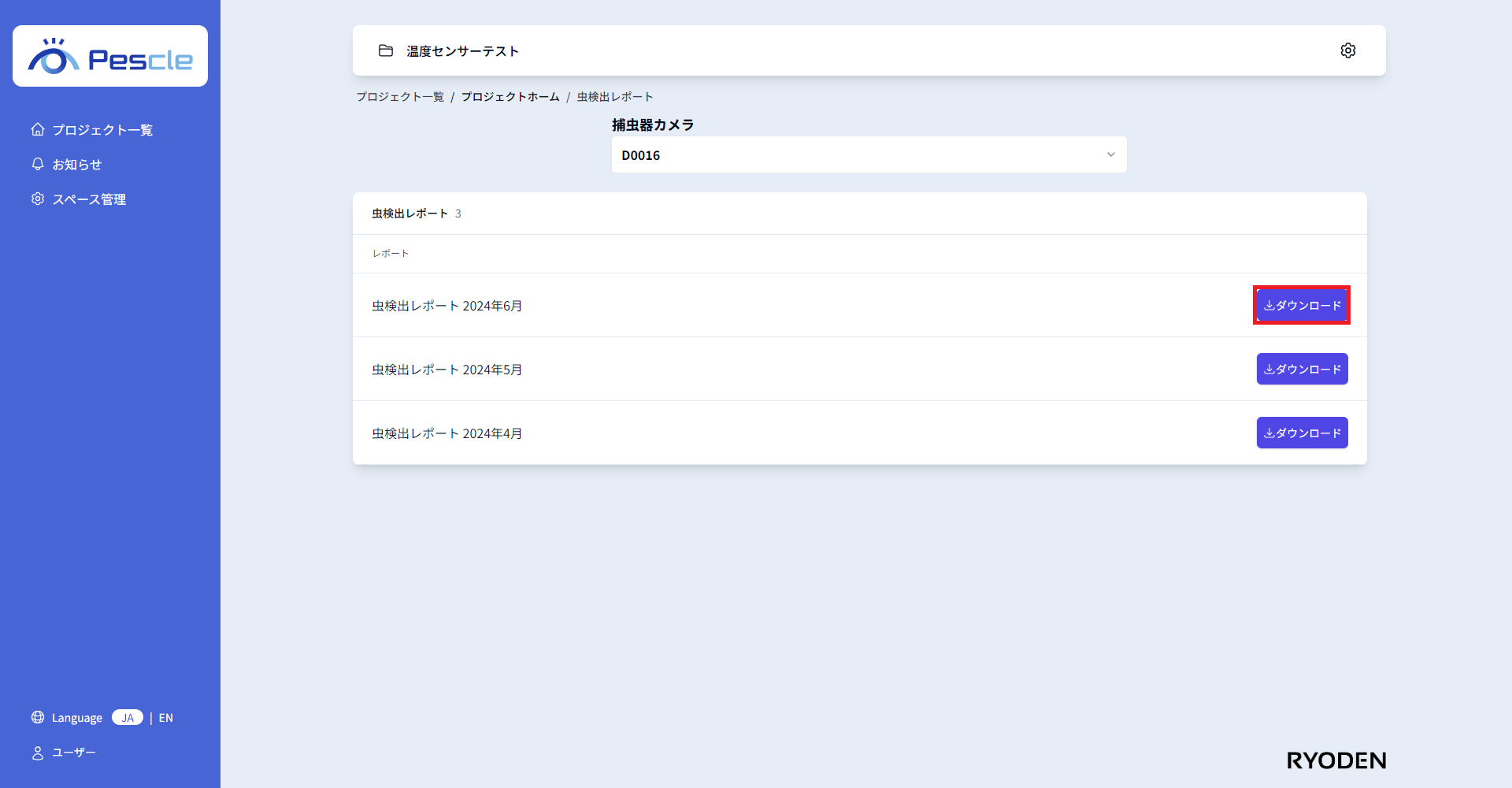
Task: Download the 2024年6月 report
Action: 1302,305
